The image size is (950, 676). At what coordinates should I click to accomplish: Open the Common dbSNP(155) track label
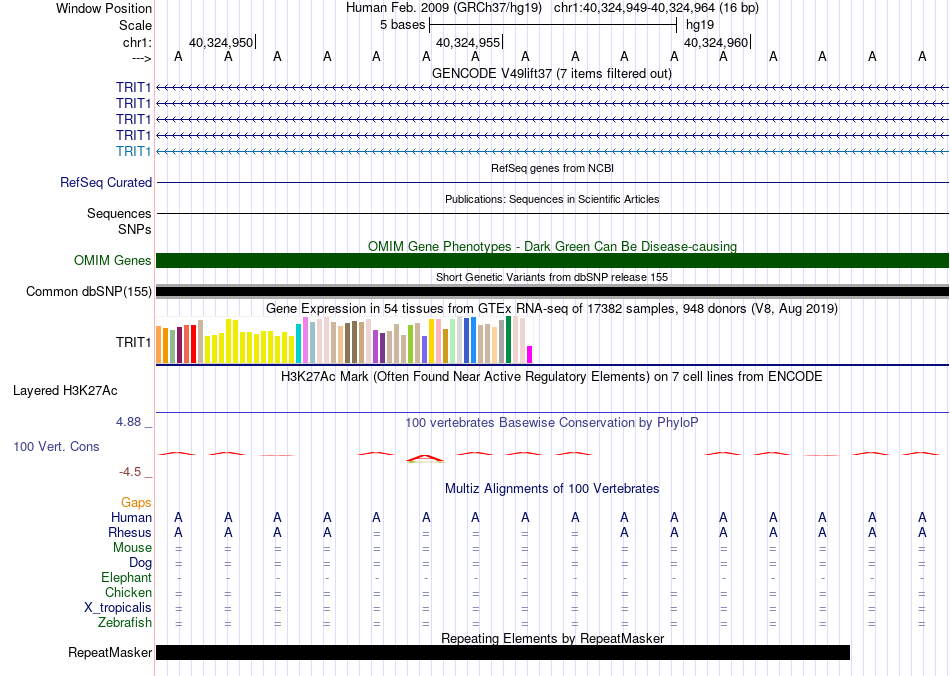pos(88,292)
